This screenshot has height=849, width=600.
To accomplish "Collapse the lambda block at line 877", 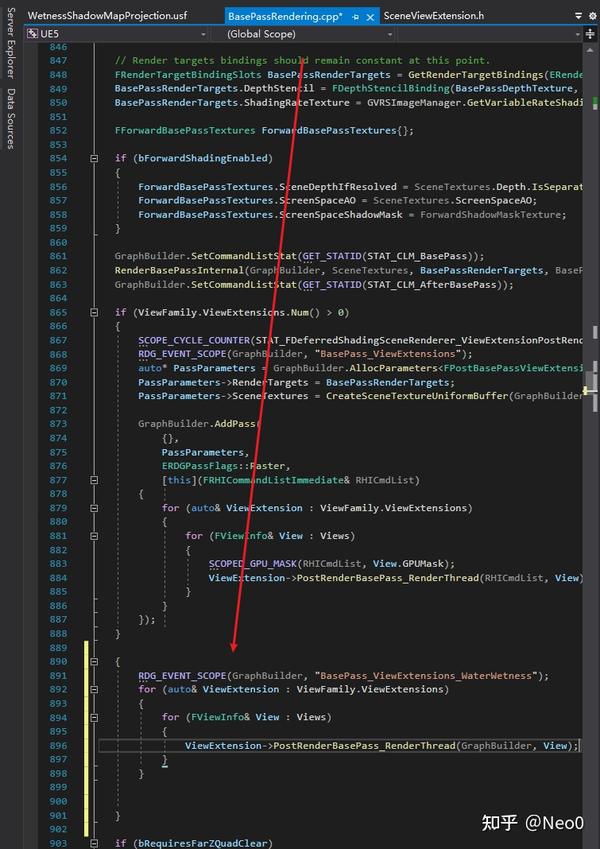I will coord(94,480).
